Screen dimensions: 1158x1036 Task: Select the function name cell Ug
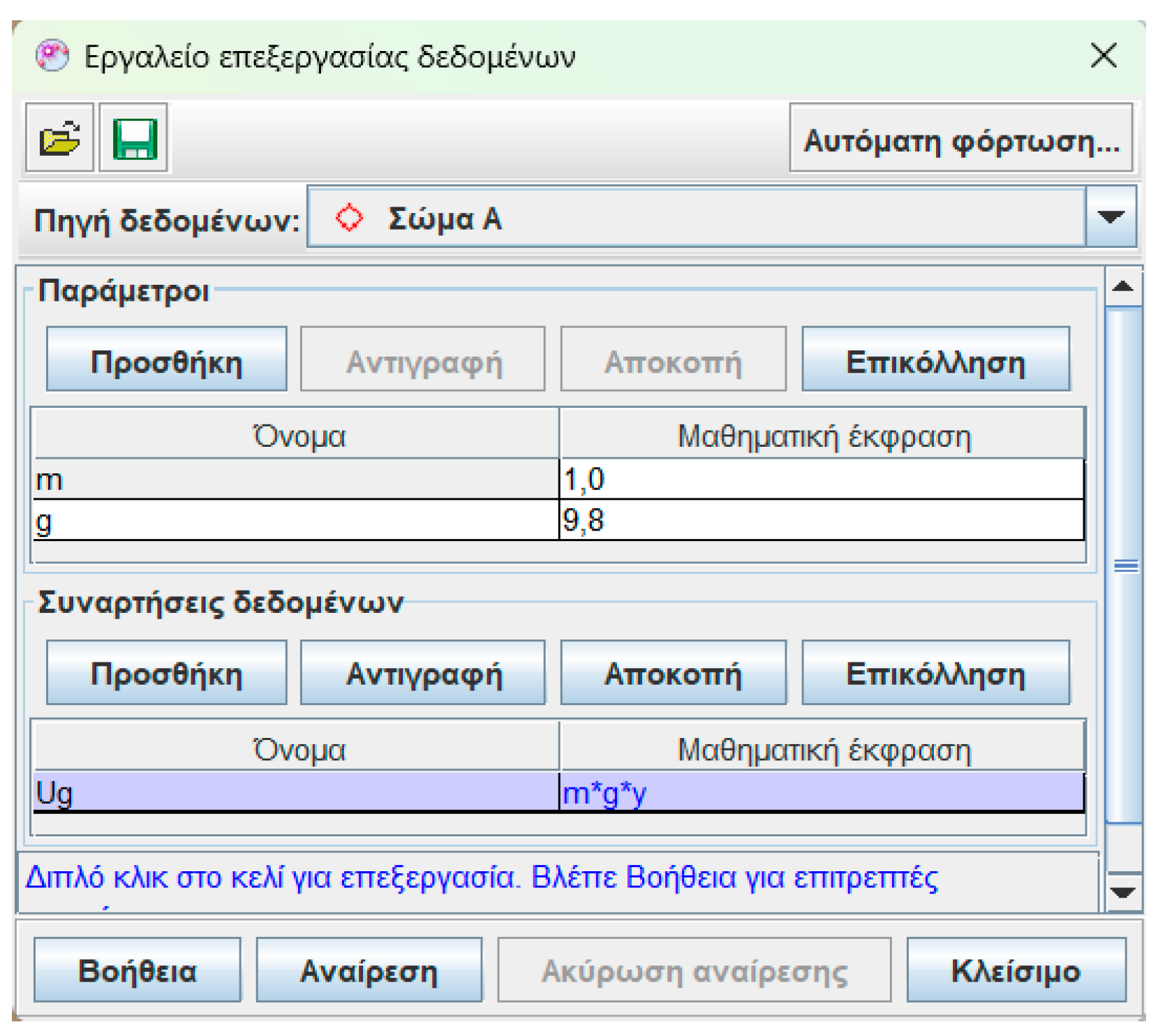coord(296,792)
